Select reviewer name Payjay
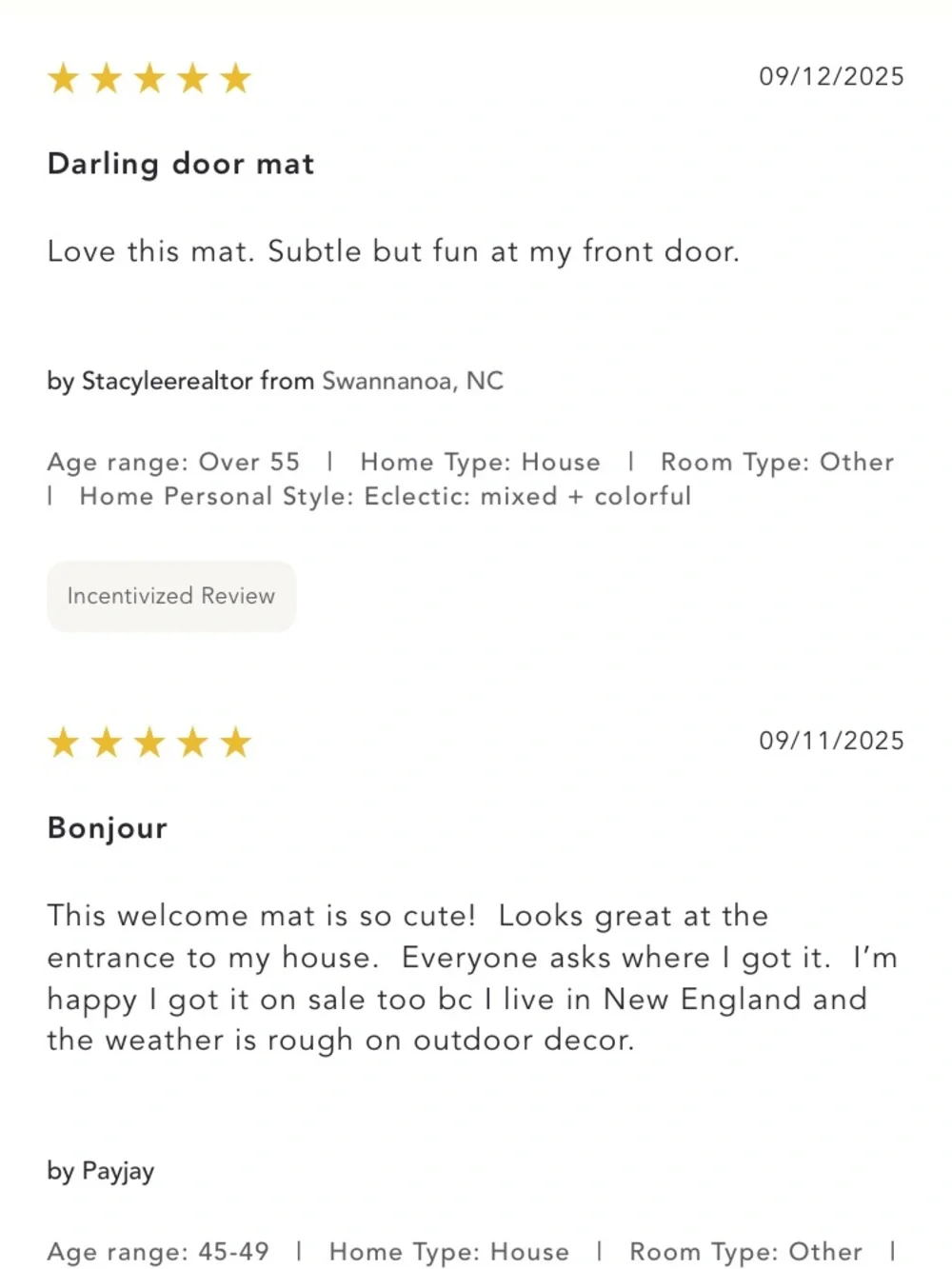Screen dimensions: 952x1269 coord(118,1171)
